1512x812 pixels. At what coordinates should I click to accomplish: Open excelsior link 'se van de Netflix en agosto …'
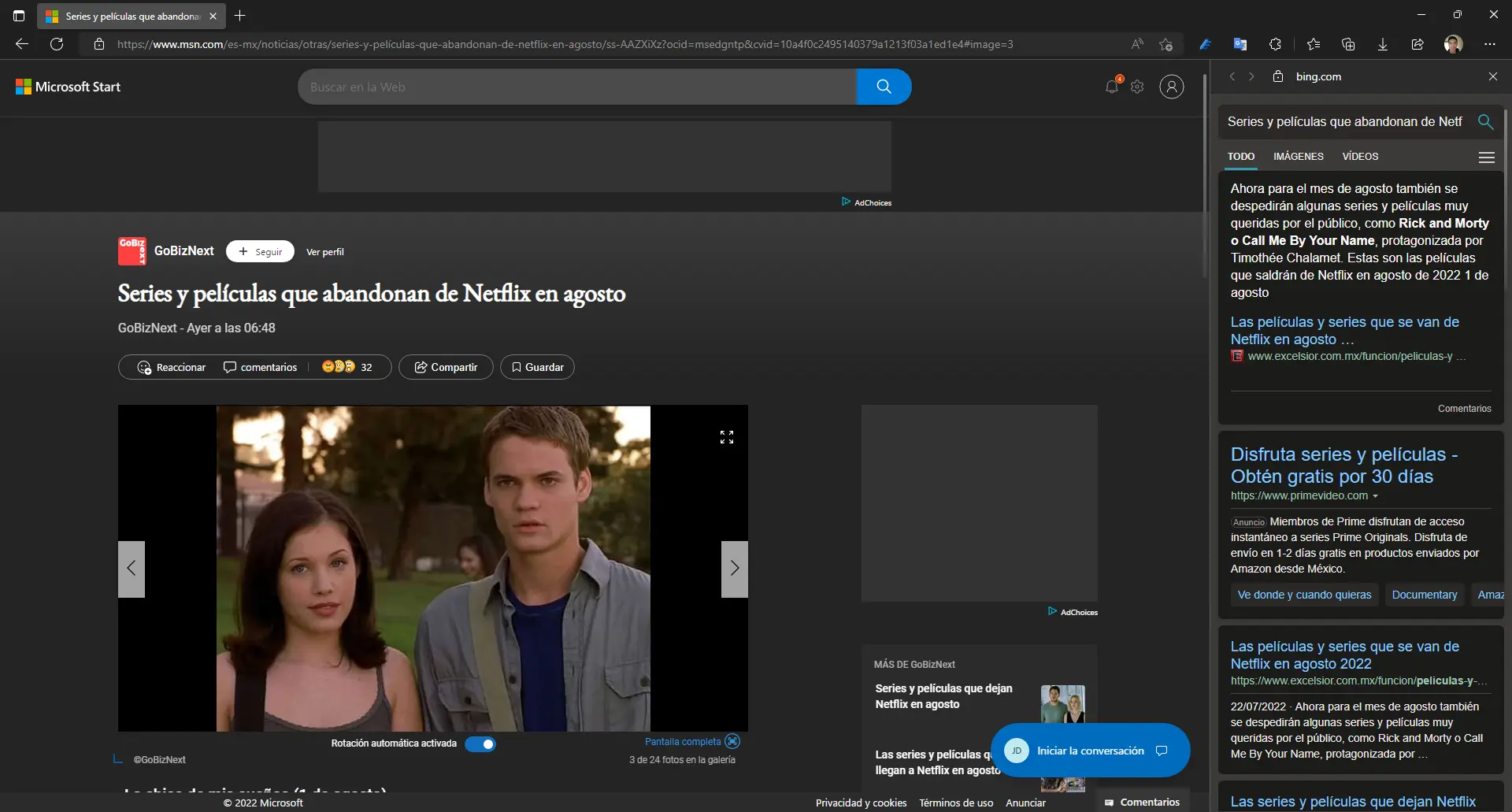click(x=1344, y=331)
